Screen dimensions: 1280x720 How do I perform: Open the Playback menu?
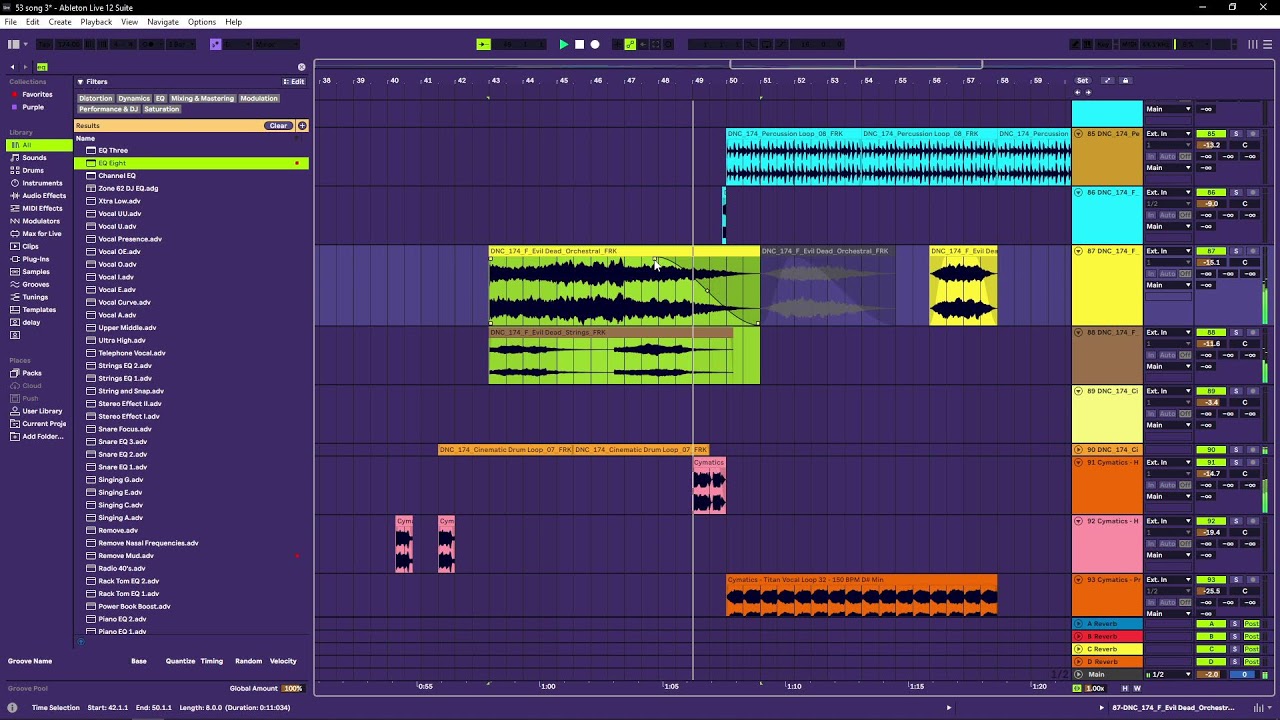(x=96, y=22)
